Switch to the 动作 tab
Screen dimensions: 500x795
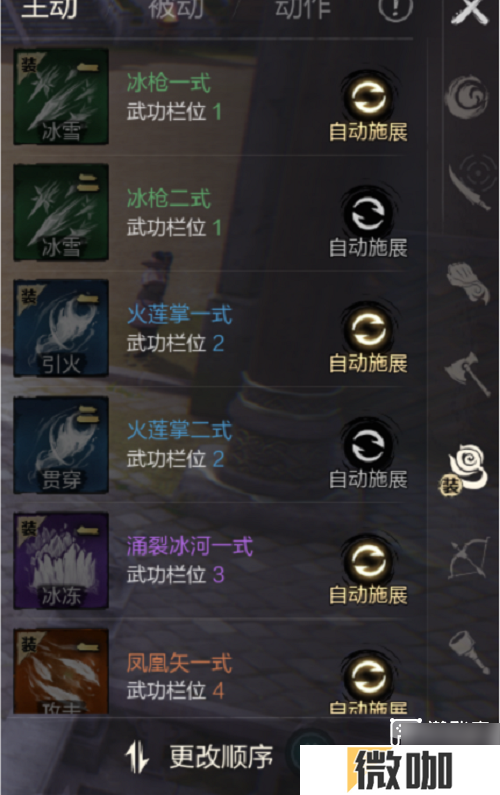click(303, 9)
